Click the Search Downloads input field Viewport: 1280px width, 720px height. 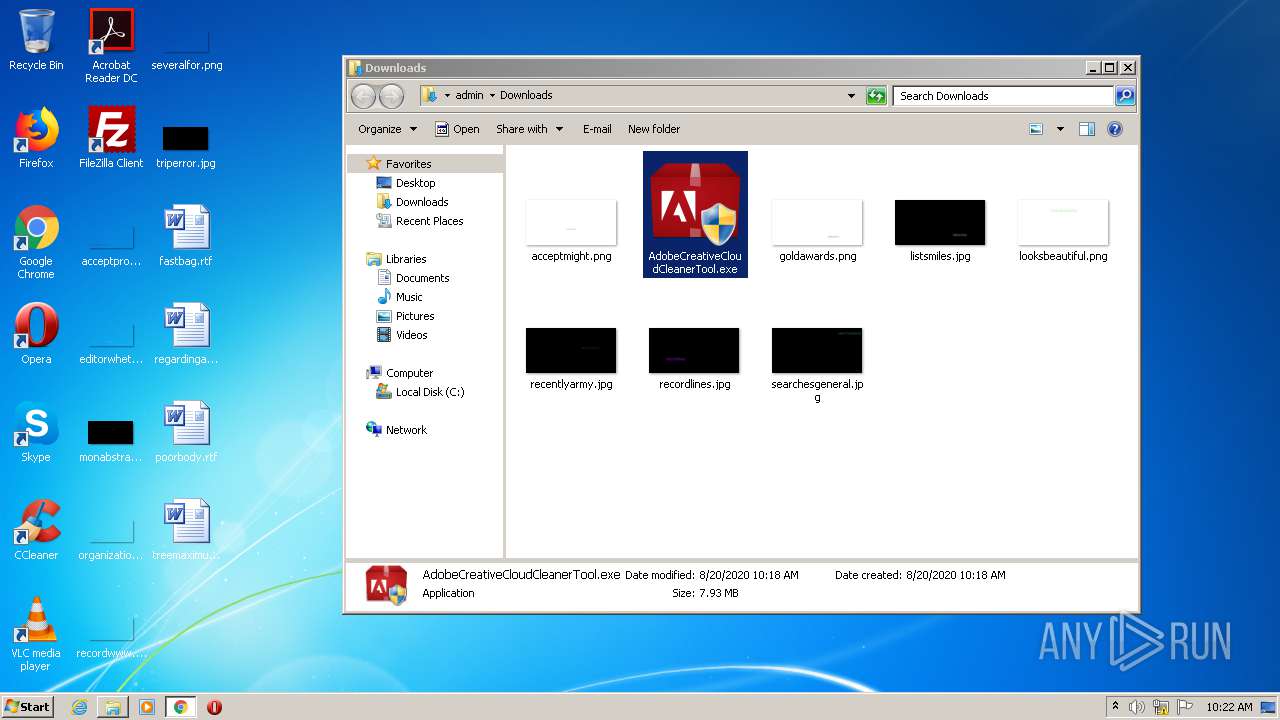click(x=1003, y=96)
